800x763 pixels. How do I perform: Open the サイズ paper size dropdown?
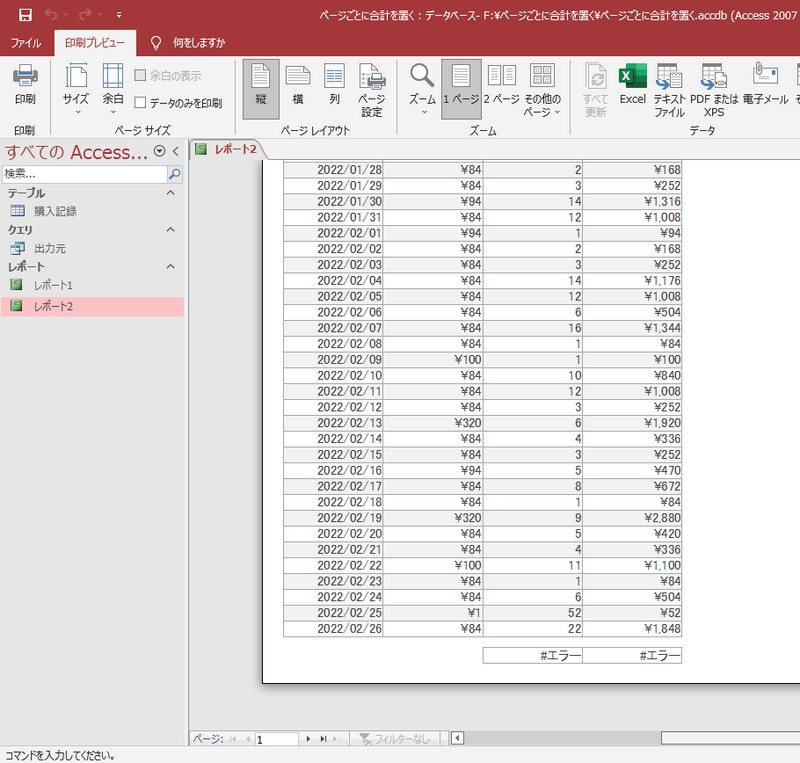tap(76, 89)
